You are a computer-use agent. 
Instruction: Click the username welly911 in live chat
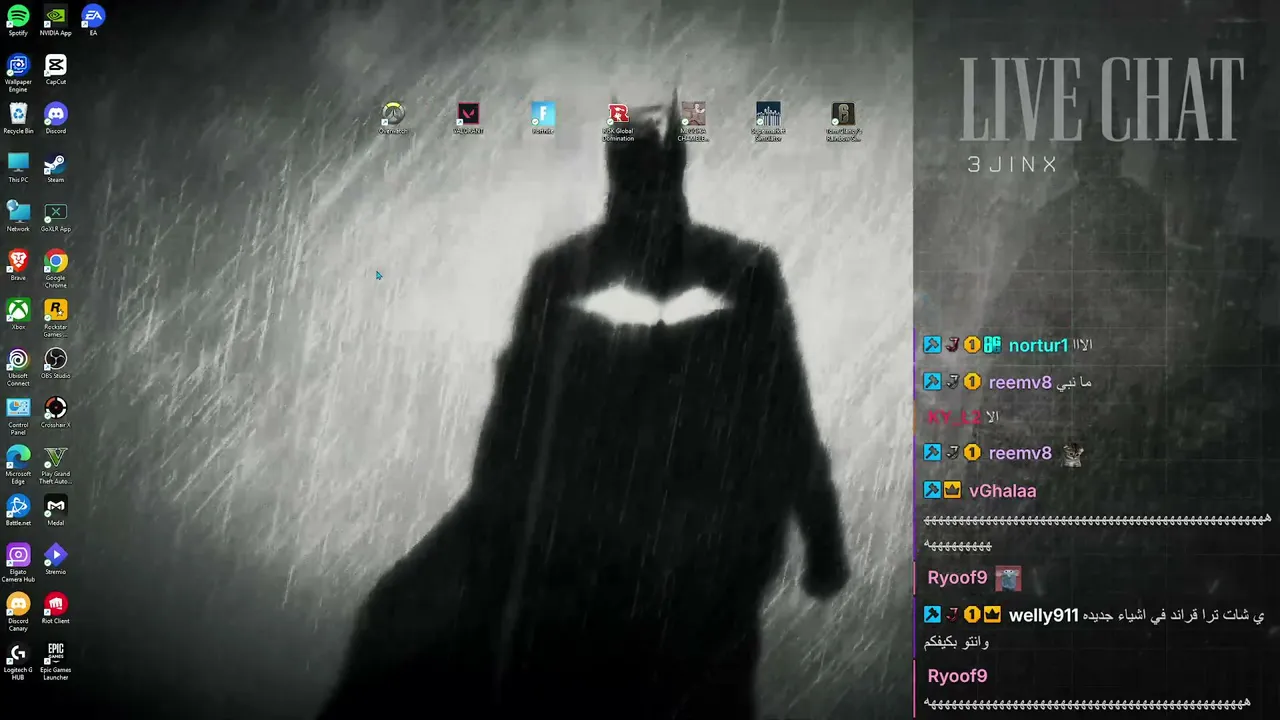pos(1043,615)
